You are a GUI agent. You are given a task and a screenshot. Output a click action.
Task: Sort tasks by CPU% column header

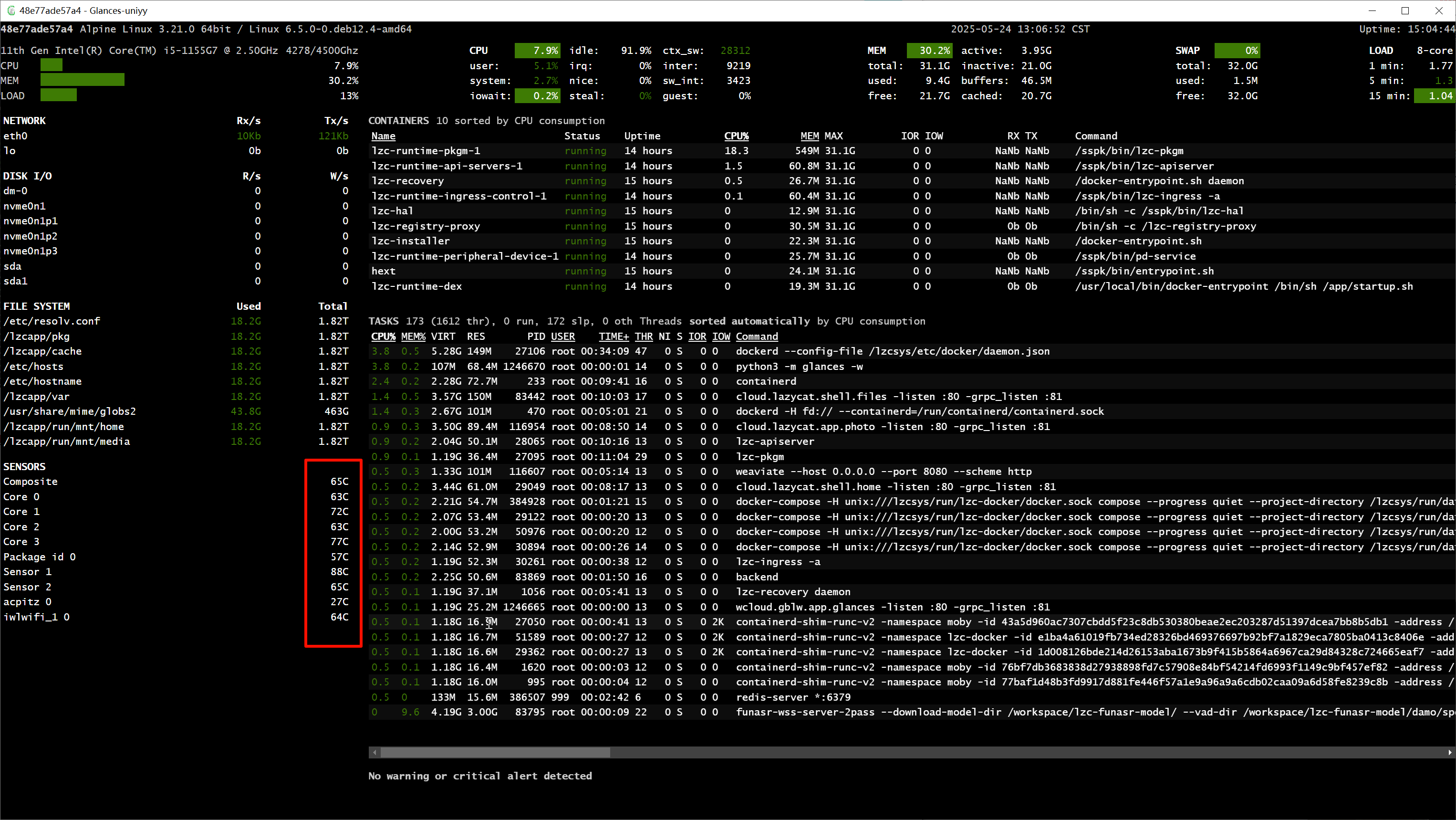pyautogui.click(x=383, y=336)
